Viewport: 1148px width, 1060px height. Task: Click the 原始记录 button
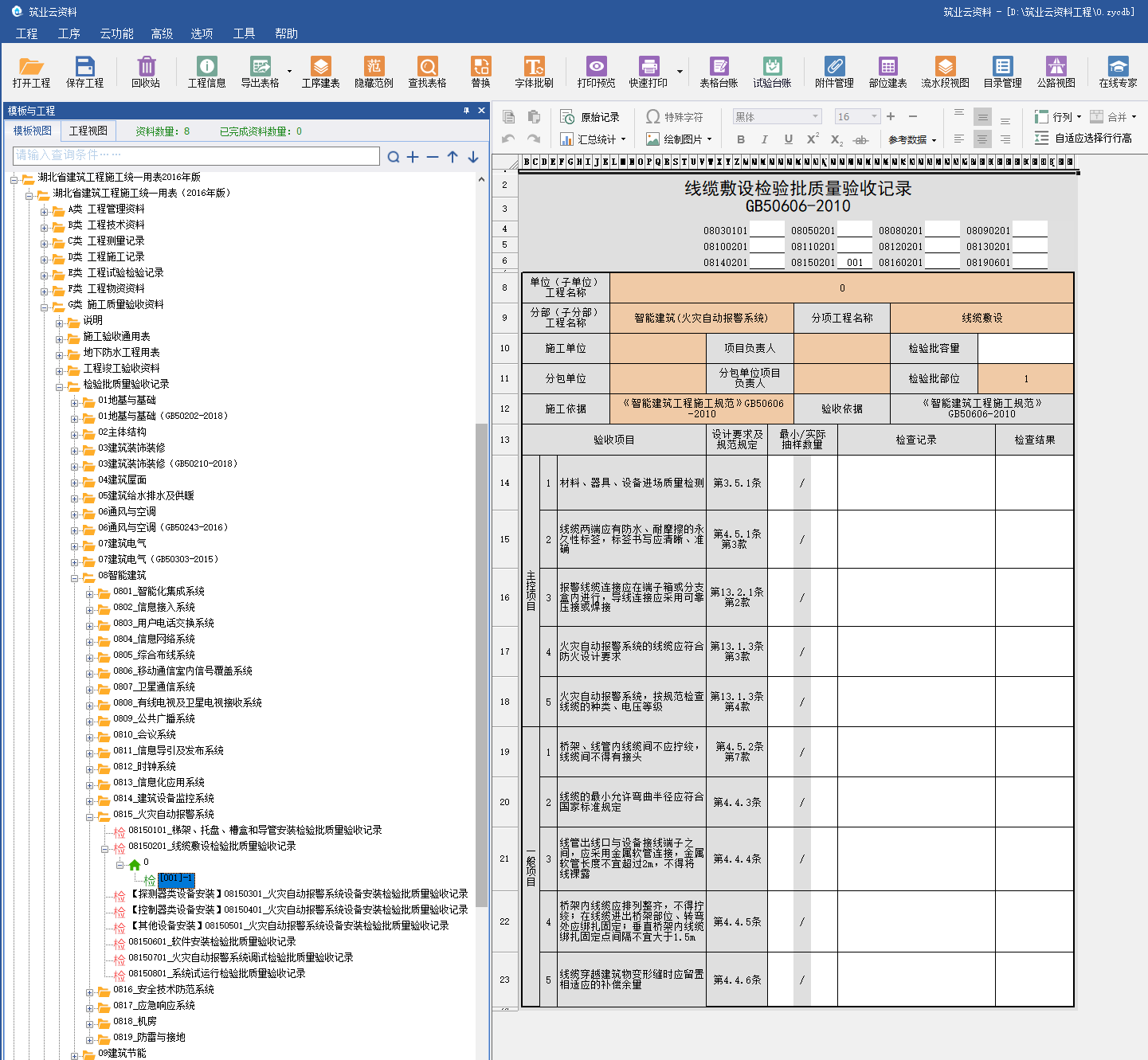(x=590, y=117)
